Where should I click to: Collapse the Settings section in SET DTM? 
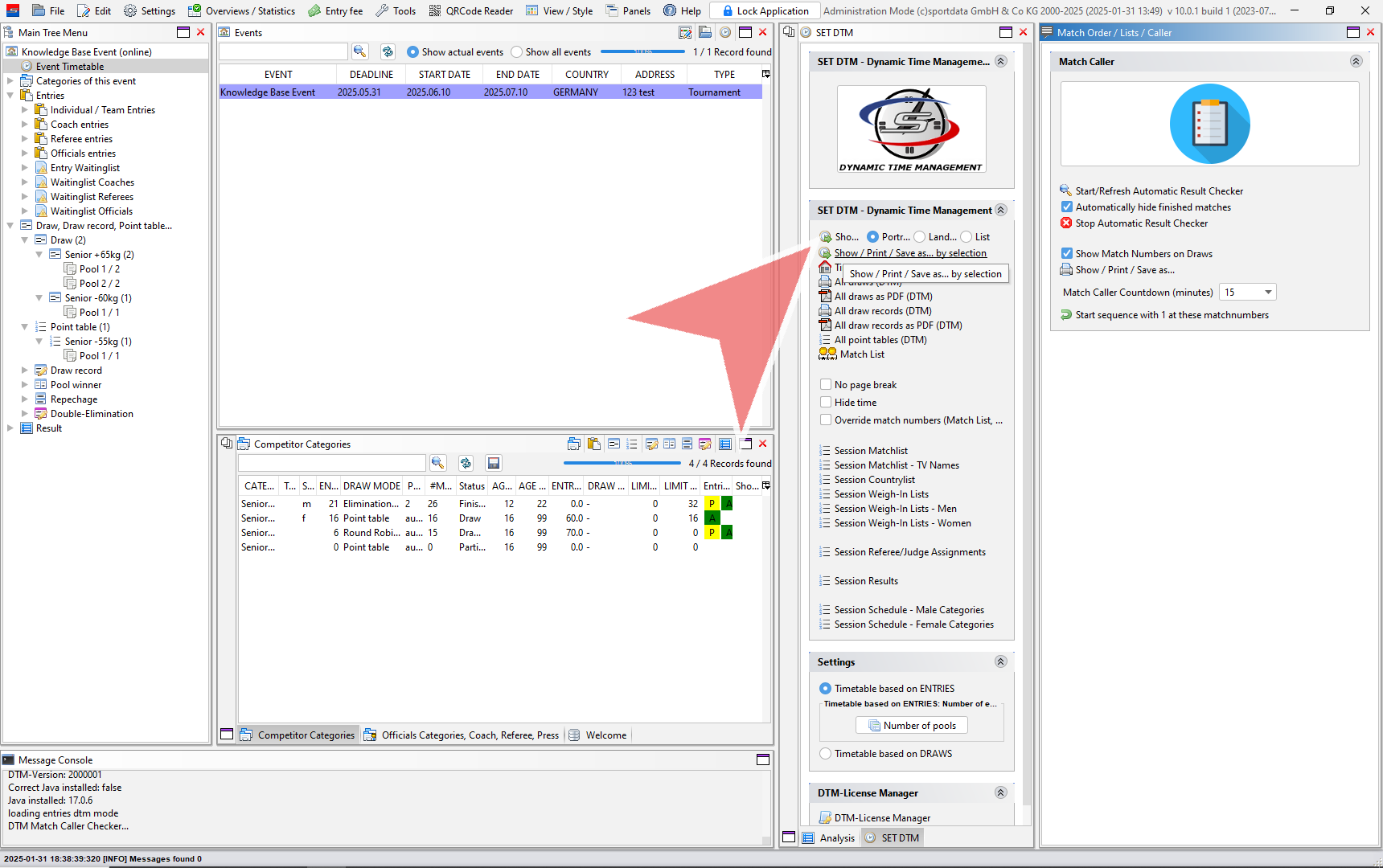[1000, 662]
